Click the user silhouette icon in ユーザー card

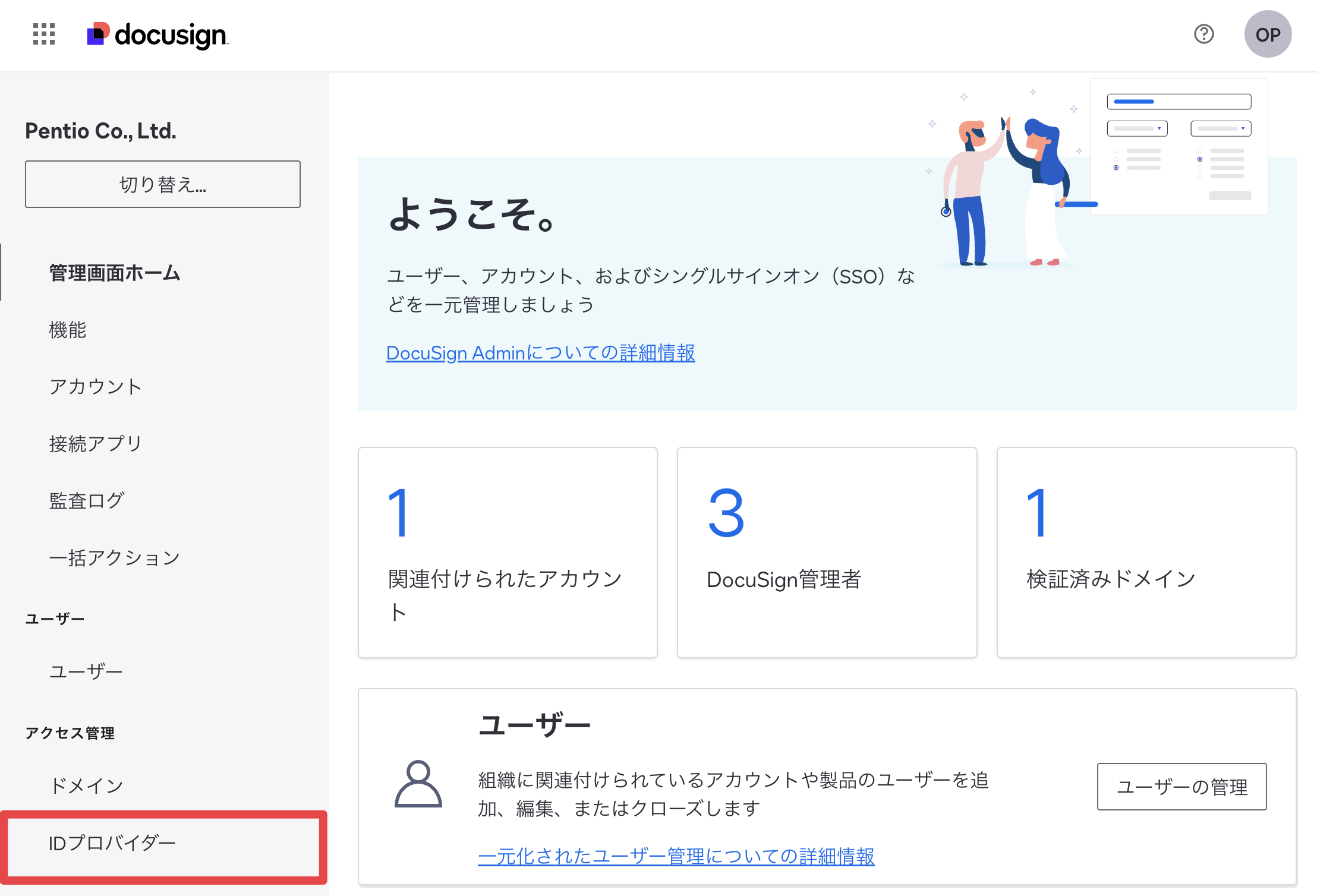[418, 784]
